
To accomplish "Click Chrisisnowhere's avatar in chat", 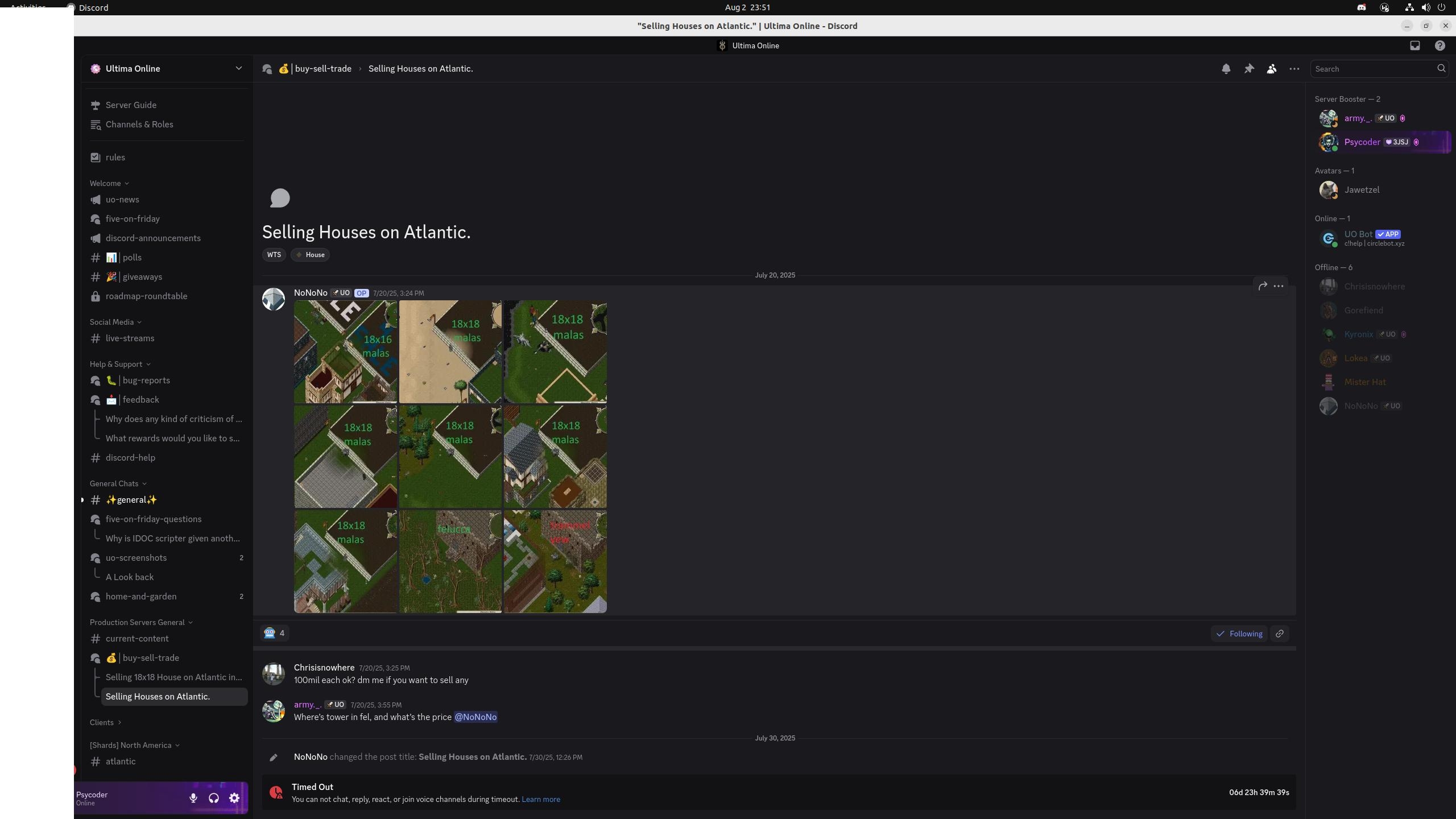I will point(274,673).
